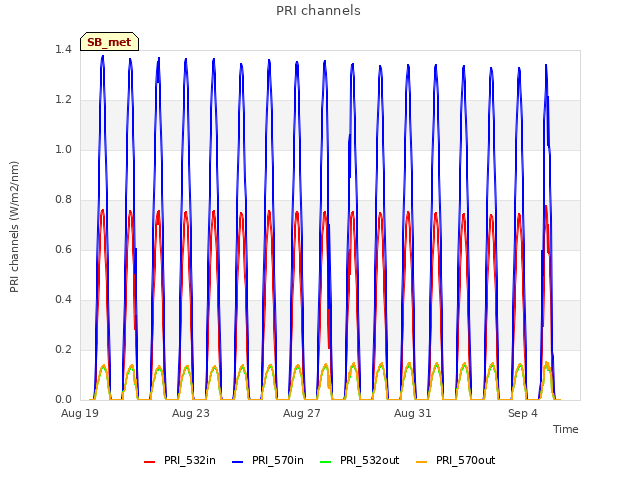
Task: Toggle PRI_570in series via legend label
Action: (278, 460)
